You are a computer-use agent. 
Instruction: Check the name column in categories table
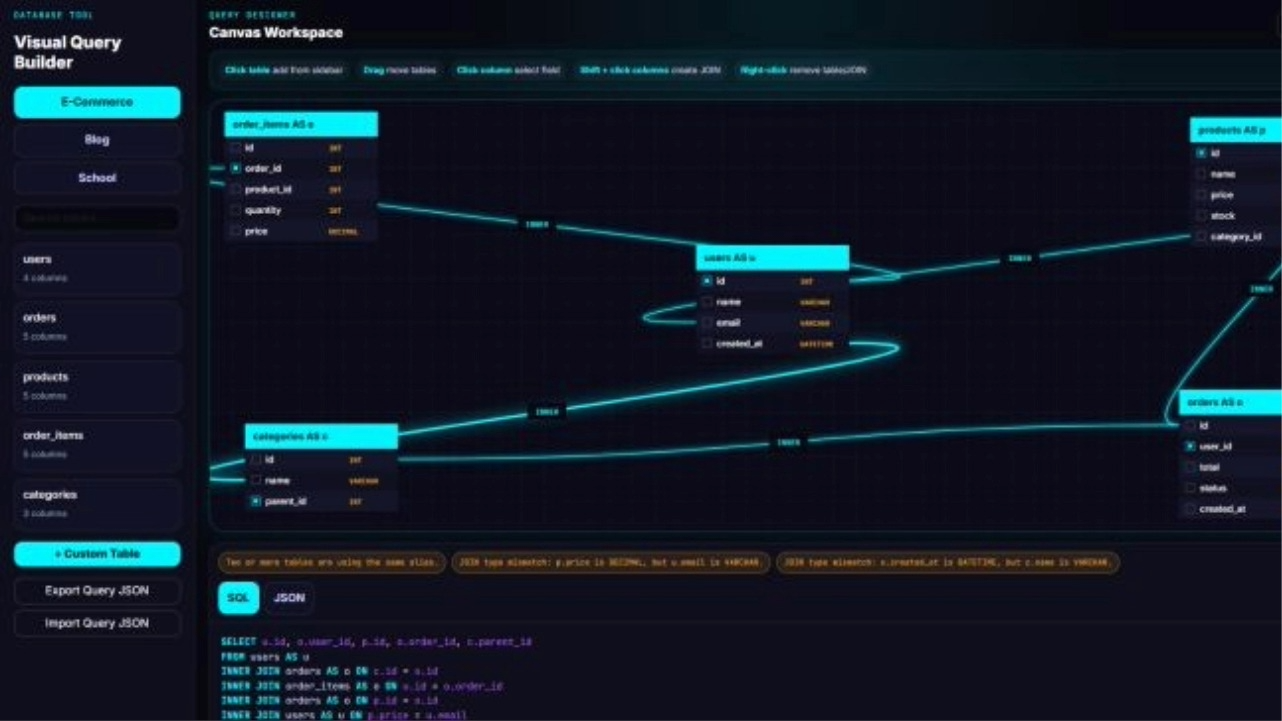pos(256,481)
